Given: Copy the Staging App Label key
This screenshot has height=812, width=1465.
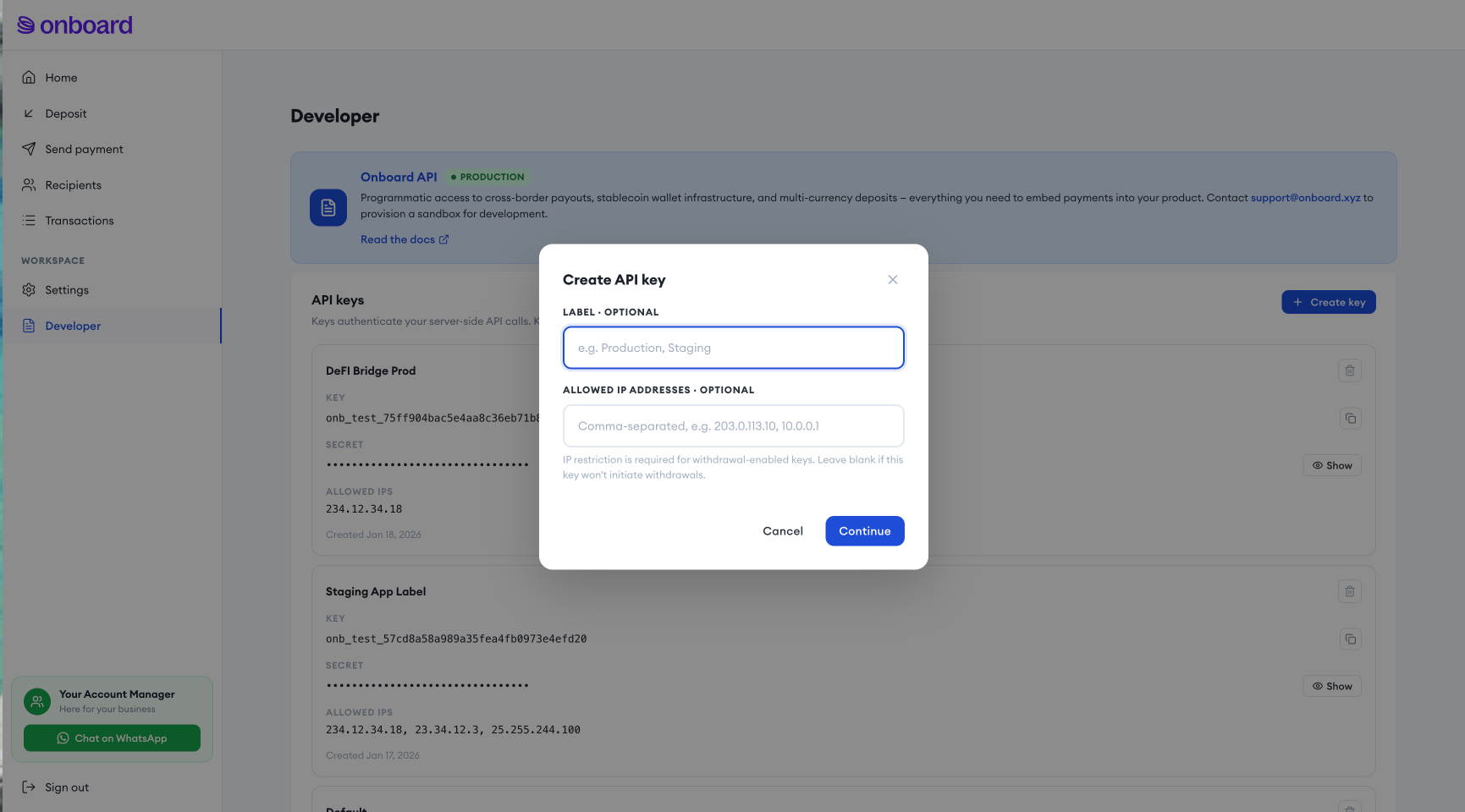Looking at the screenshot, I should [1351, 639].
